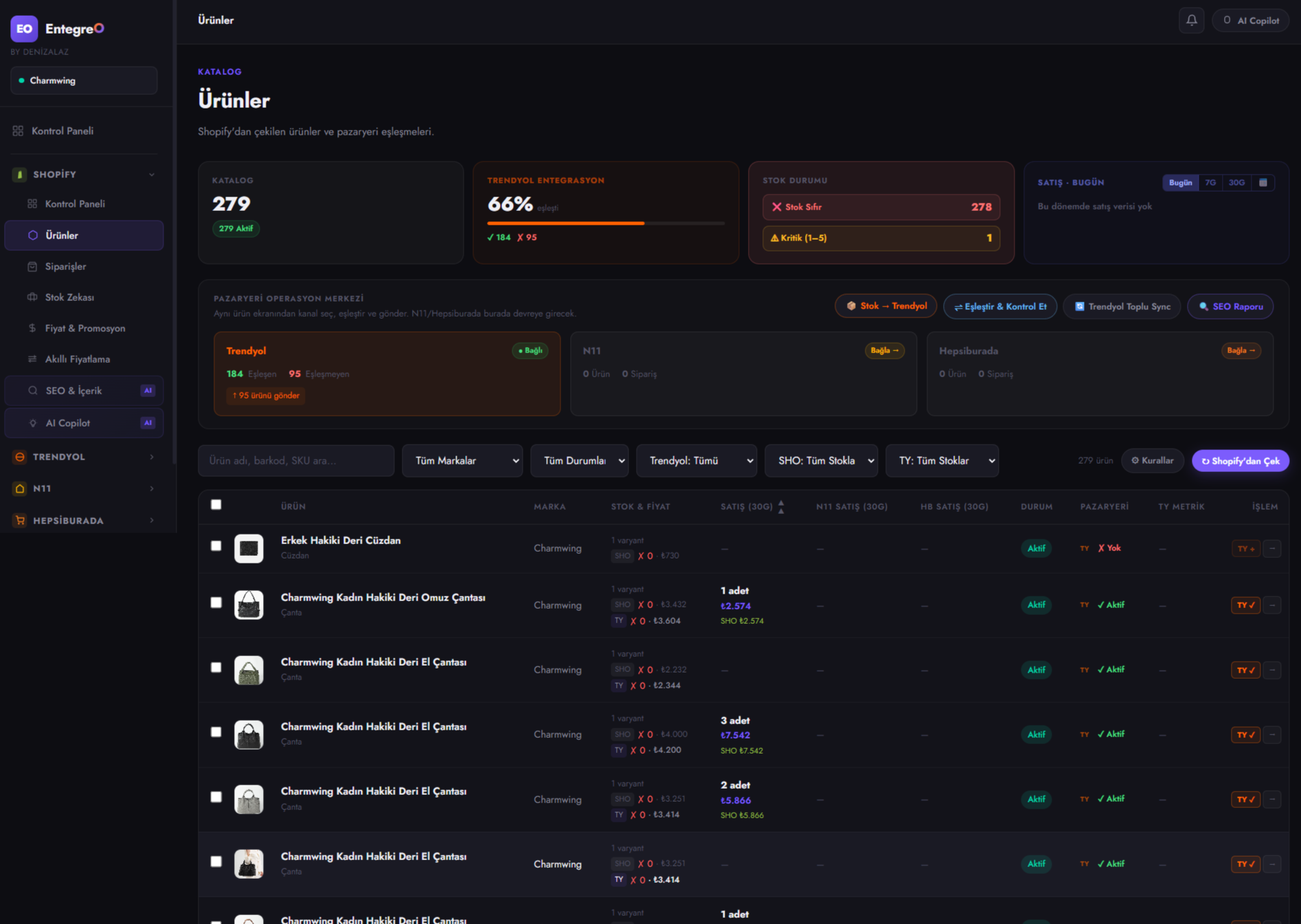Click the Shopify'dan Çek button
Viewport: 1301px width, 924px height.
pos(1240,461)
